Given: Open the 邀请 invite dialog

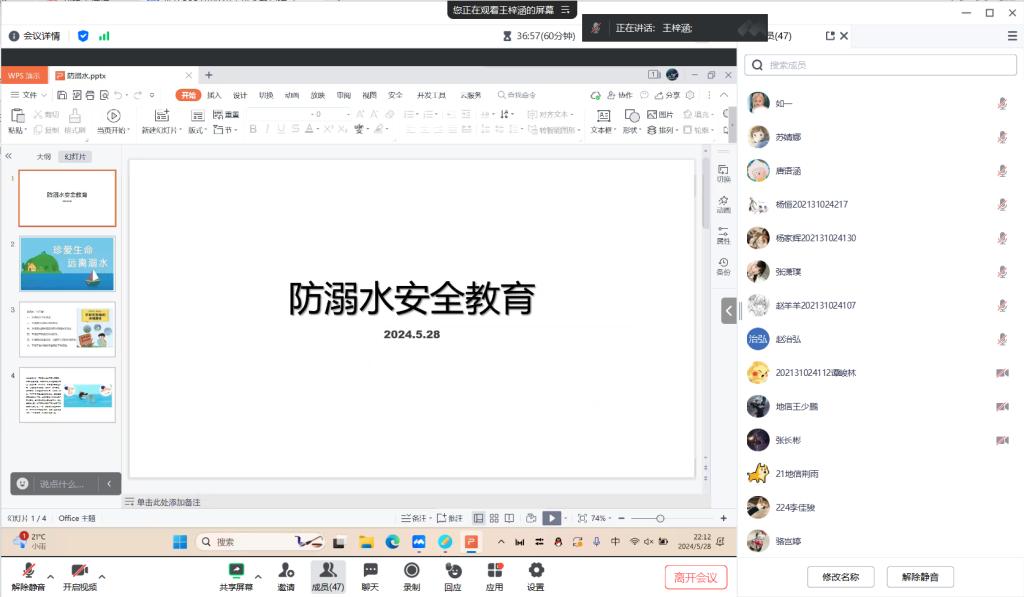Looking at the screenshot, I should pos(286,575).
